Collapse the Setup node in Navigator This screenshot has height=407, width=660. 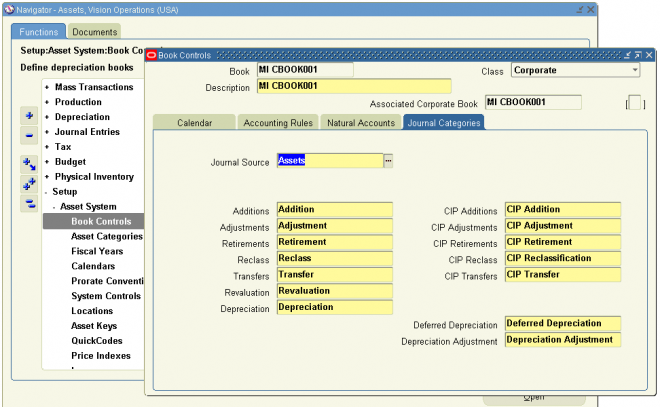pyautogui.click(x=46, y=192)
